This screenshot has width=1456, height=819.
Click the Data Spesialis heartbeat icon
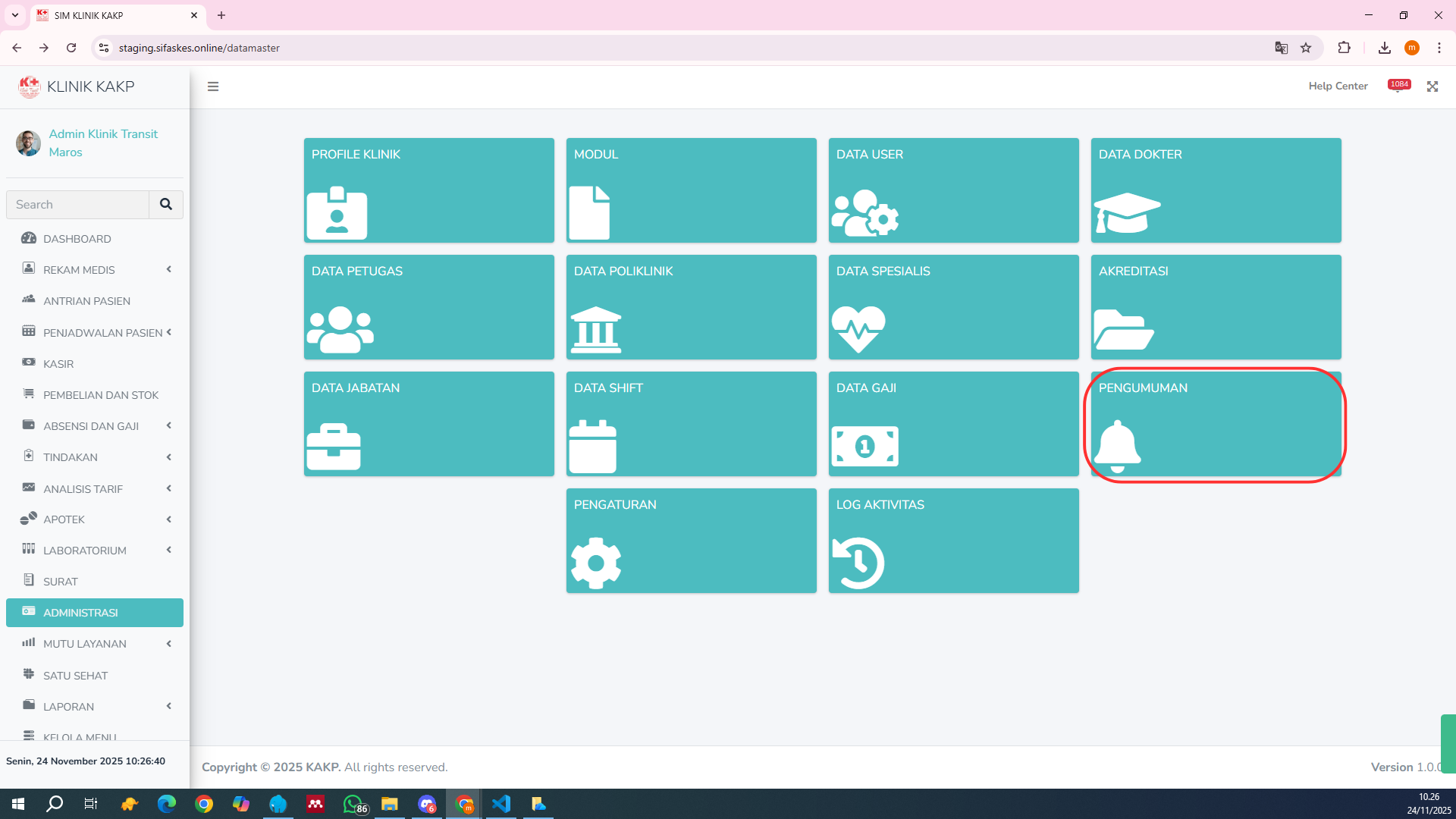point(858,329)
